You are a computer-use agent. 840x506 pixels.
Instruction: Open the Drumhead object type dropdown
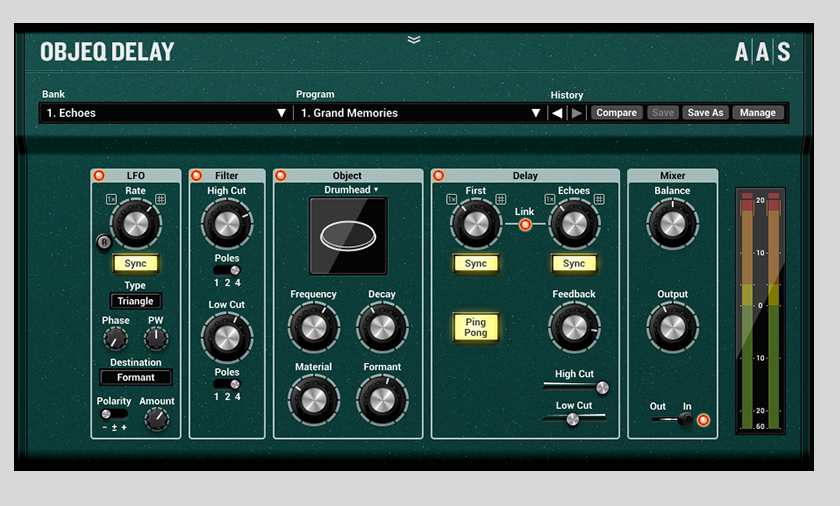point(351,190)
